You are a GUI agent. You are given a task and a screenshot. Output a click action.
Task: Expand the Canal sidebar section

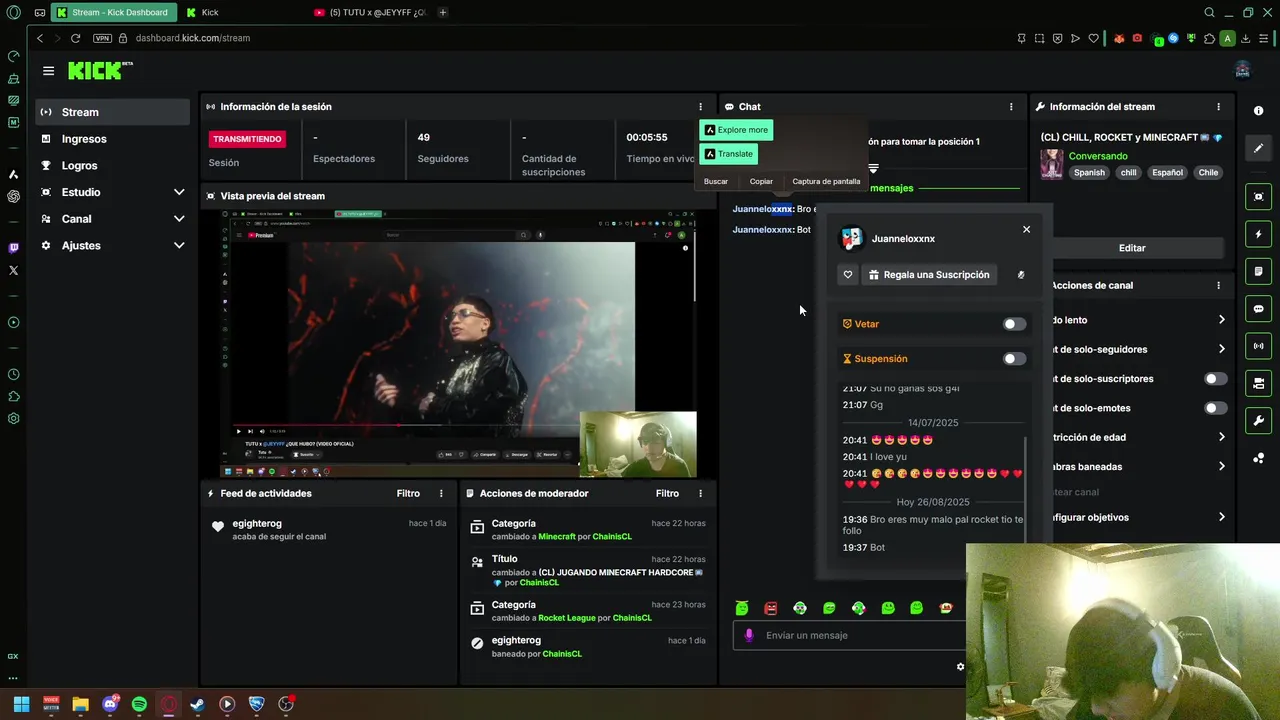pos(179,219)
